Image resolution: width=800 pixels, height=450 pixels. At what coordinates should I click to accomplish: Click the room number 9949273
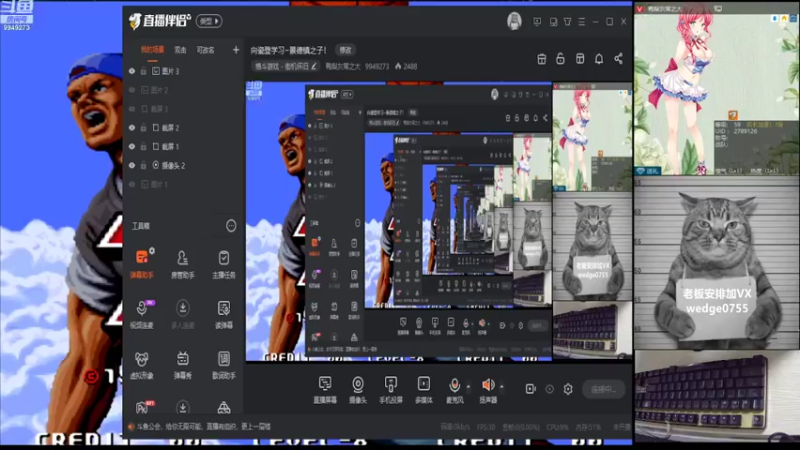[377, 66]
